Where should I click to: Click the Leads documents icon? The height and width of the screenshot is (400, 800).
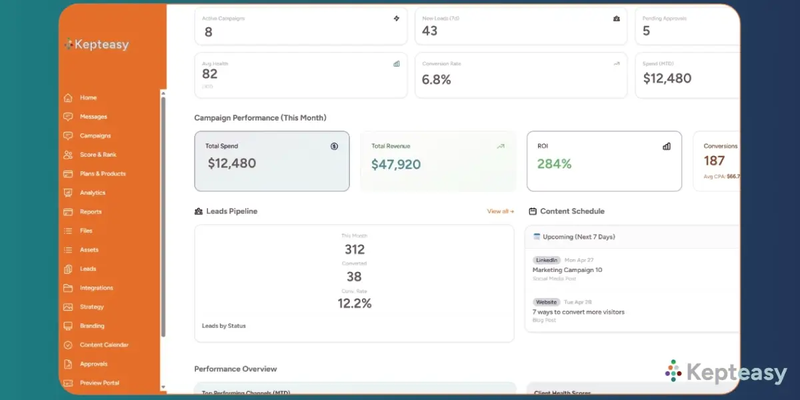click(68, 269)
